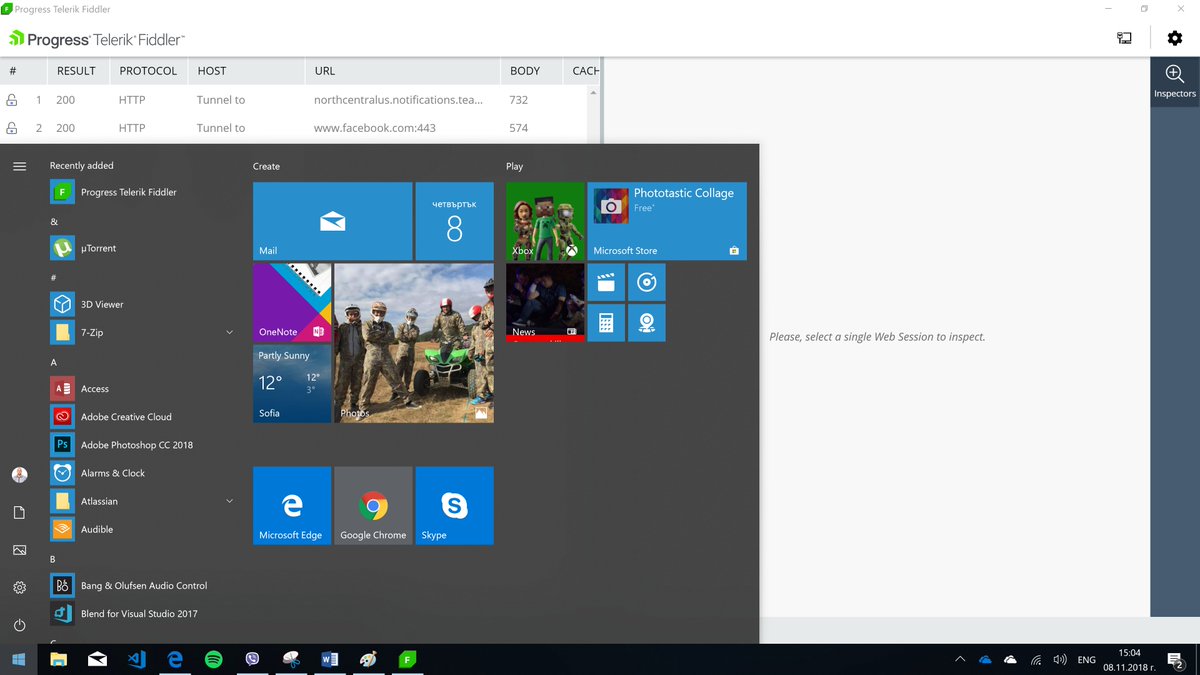
Task: Open Audible from the app list
Action: click(143, 529)
